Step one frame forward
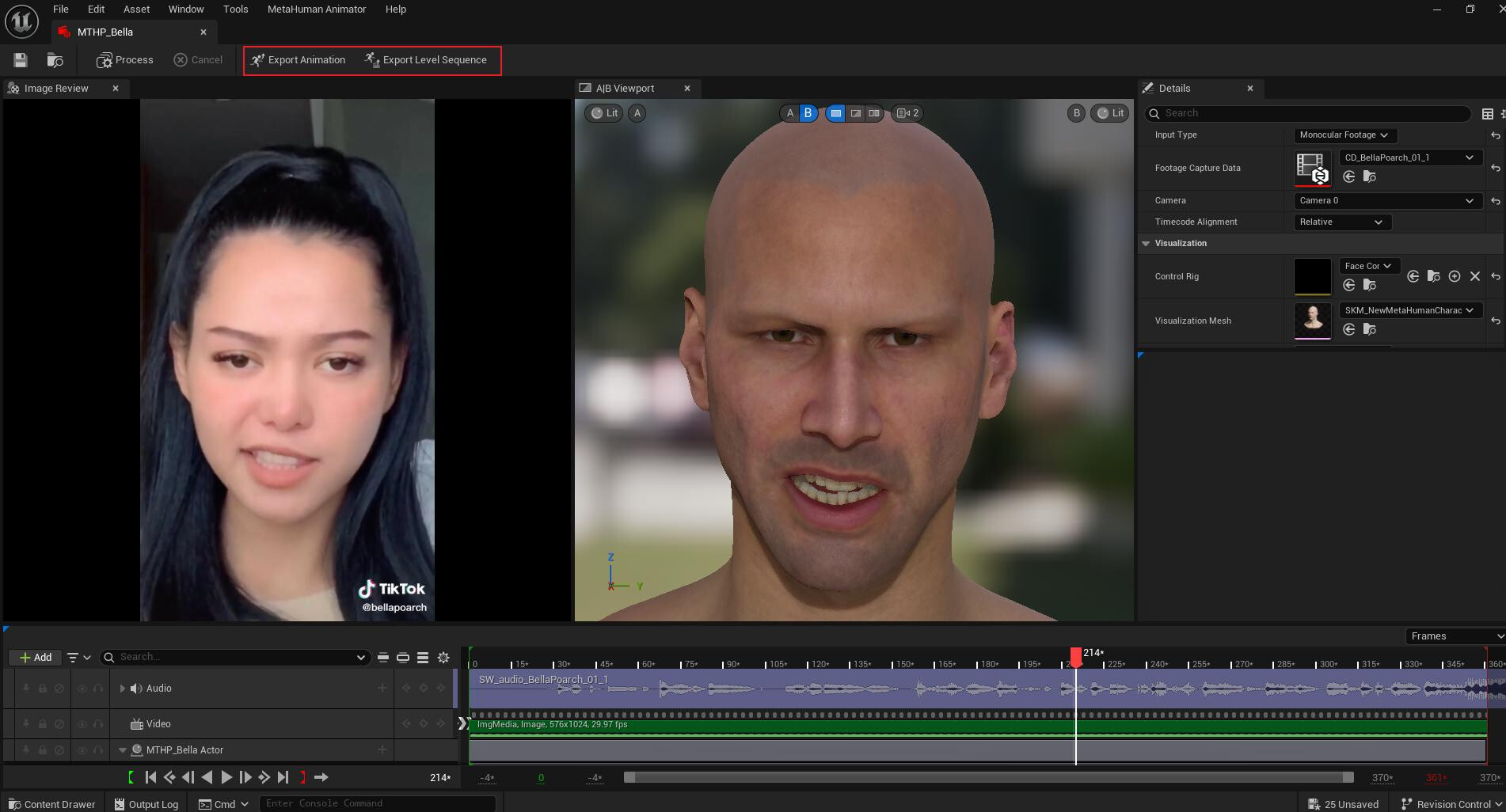The height and width of the screenshot is (812, 1506). pos(245,778)
